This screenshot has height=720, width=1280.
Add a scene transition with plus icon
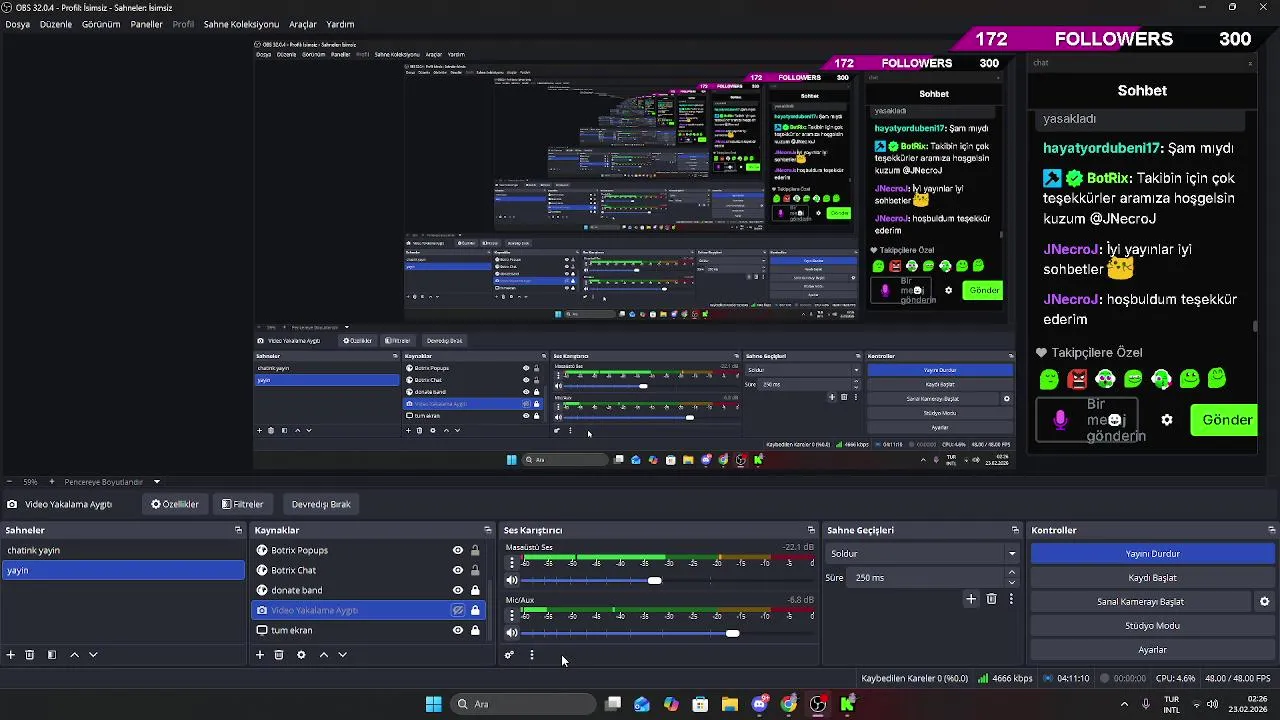click(970, 599)
